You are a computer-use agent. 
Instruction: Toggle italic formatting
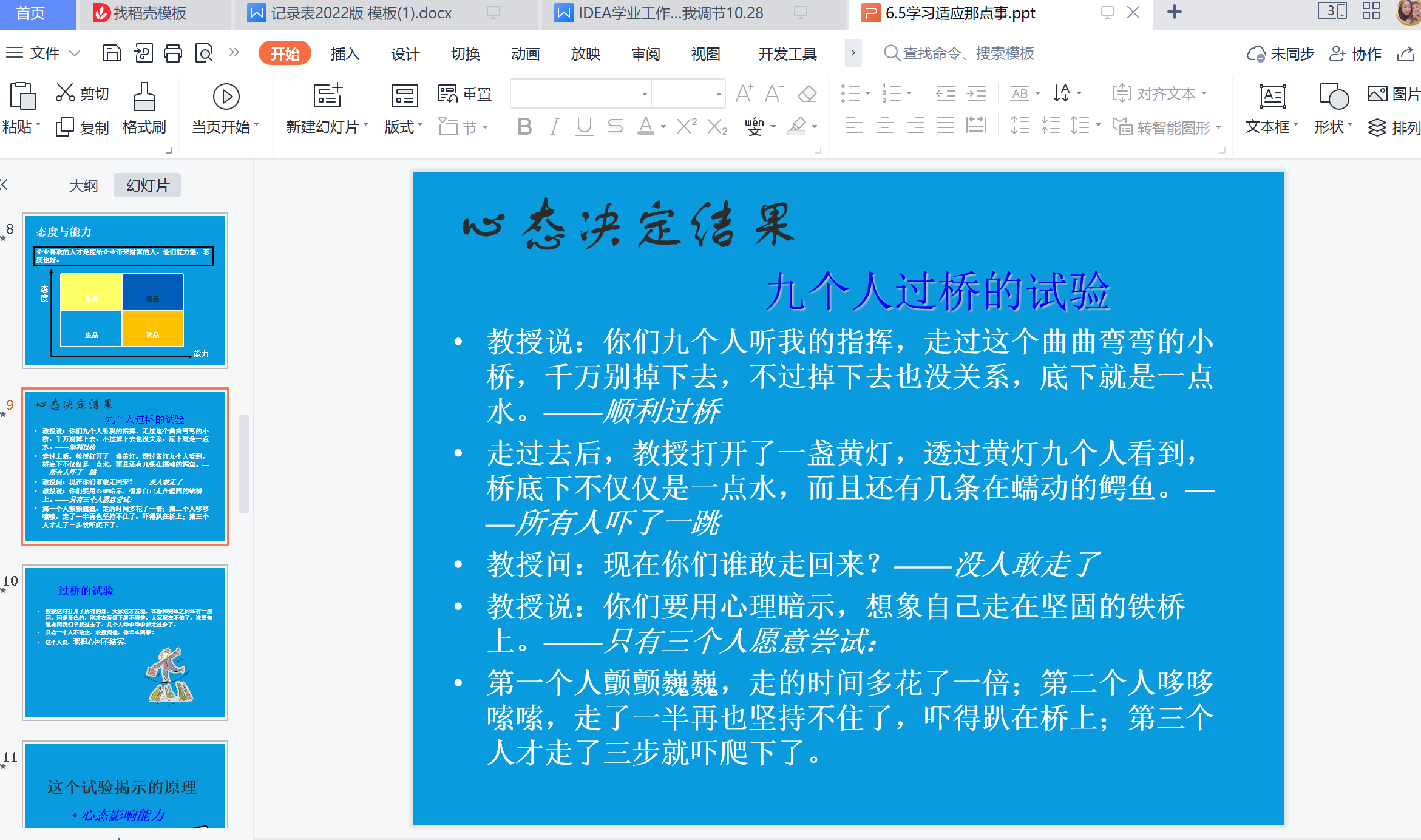pos(554,127)
